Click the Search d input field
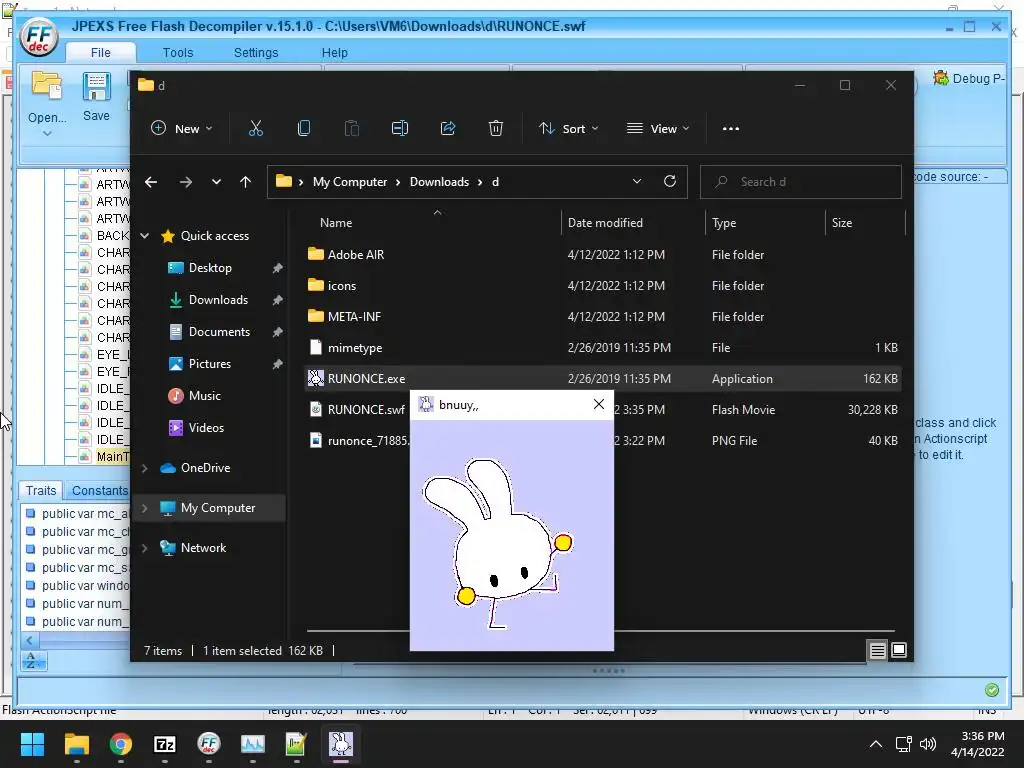 coord(801,182)
